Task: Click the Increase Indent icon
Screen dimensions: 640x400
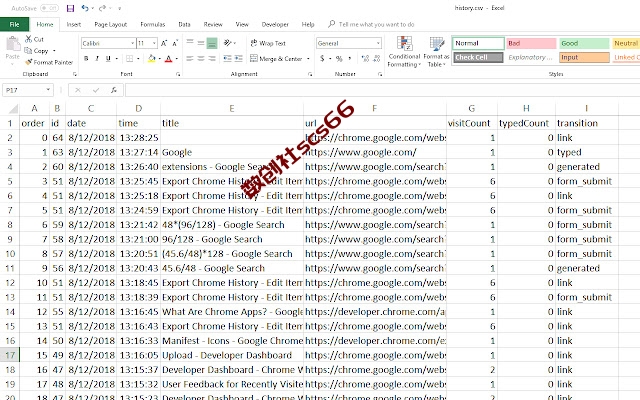Action: (x=239, y=59)
